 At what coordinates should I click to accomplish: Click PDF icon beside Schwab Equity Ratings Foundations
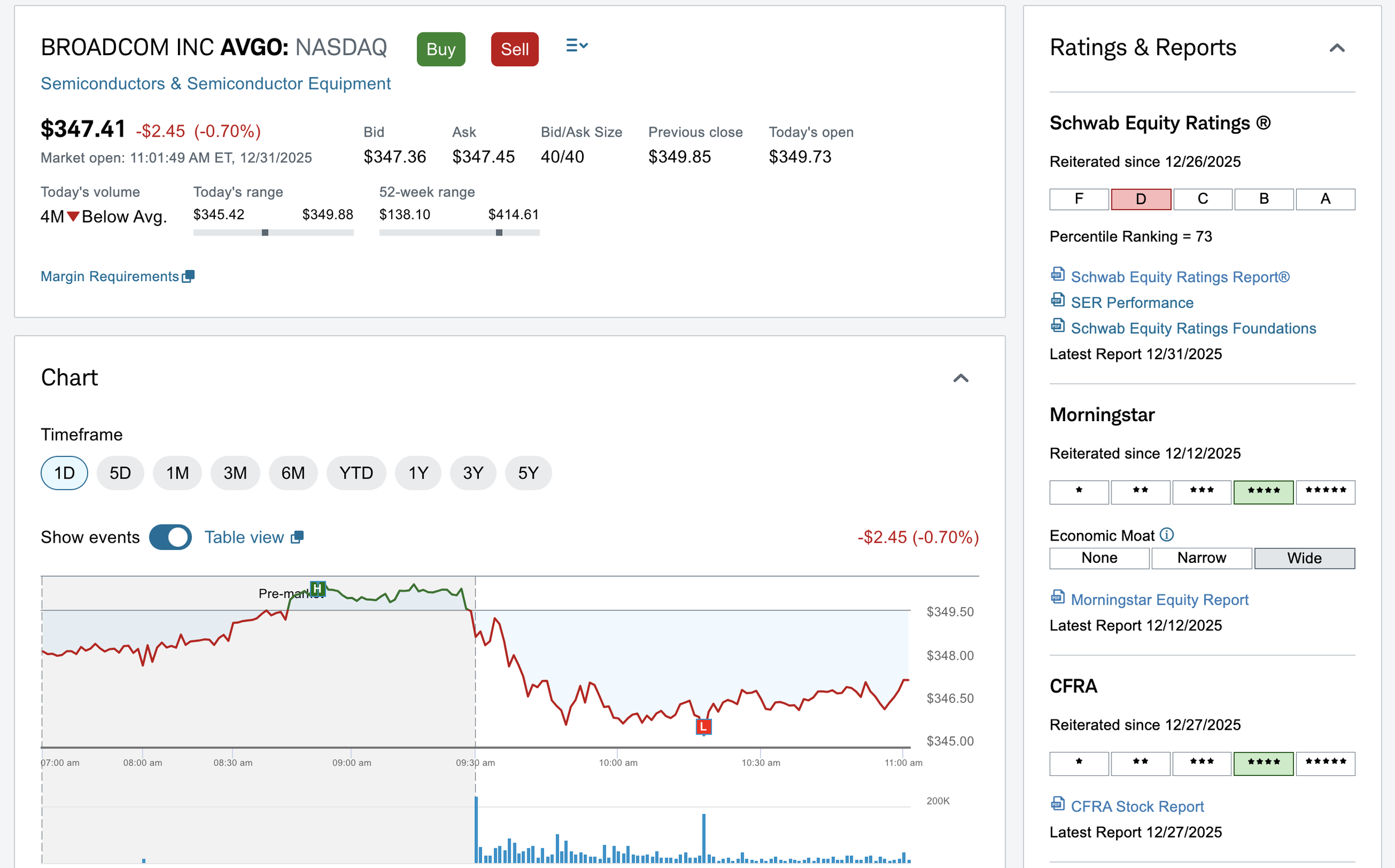(x=1057, y=326)
